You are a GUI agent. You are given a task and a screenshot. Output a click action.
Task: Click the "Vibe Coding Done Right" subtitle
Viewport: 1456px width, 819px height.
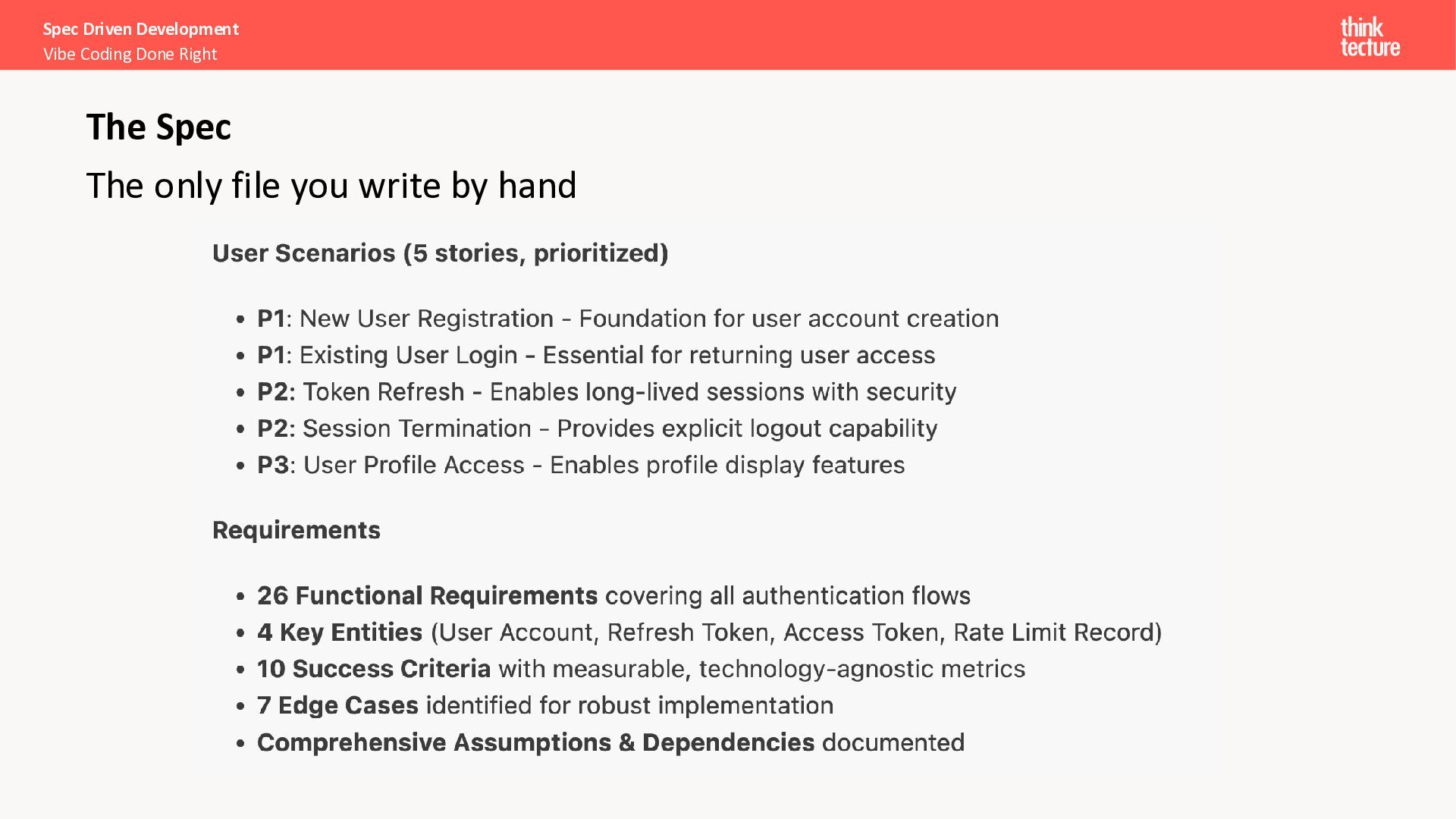pos(130,54)
